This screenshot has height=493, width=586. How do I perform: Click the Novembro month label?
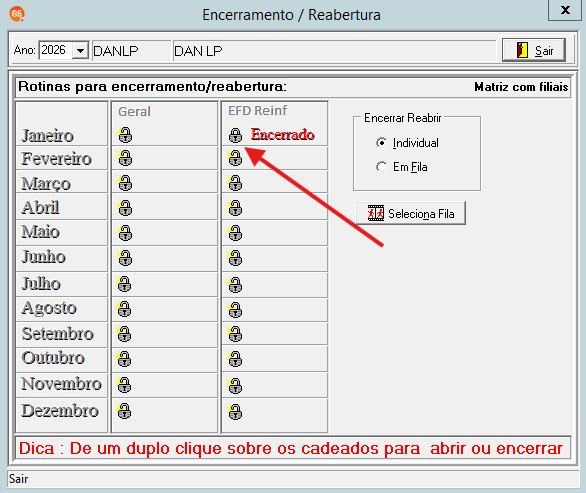[61, 384]
